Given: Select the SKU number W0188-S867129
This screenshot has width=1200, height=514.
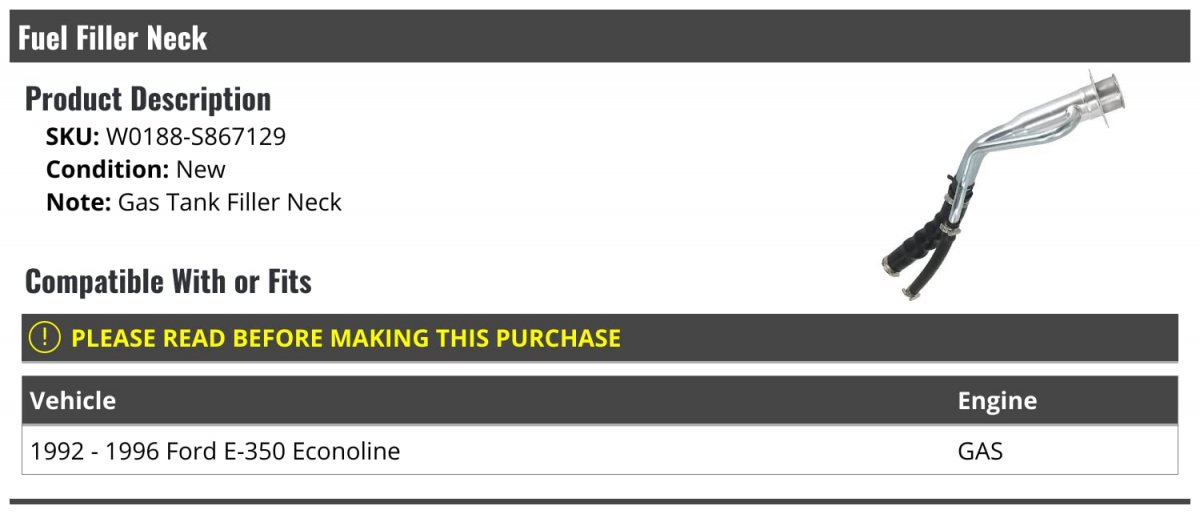Looking at the screenshot, I should 196,136.
